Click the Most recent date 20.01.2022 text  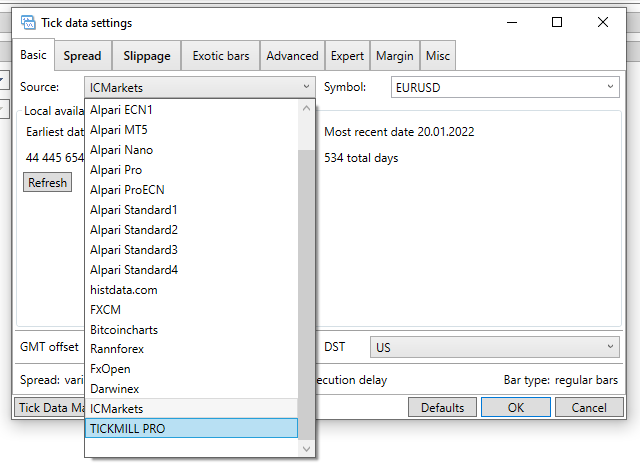399,132
